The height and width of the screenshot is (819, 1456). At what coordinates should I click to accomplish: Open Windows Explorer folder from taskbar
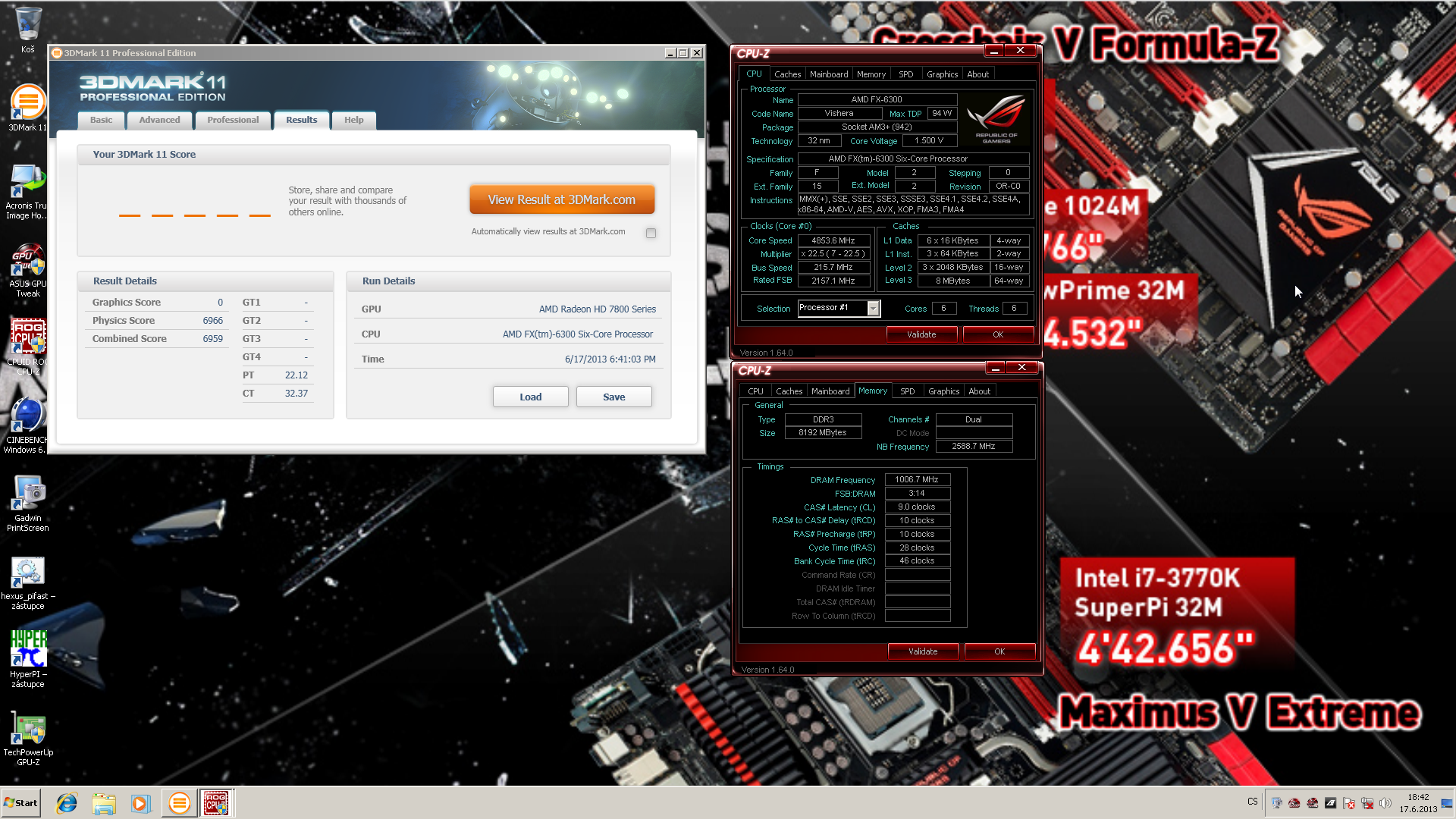pos(104,803)
